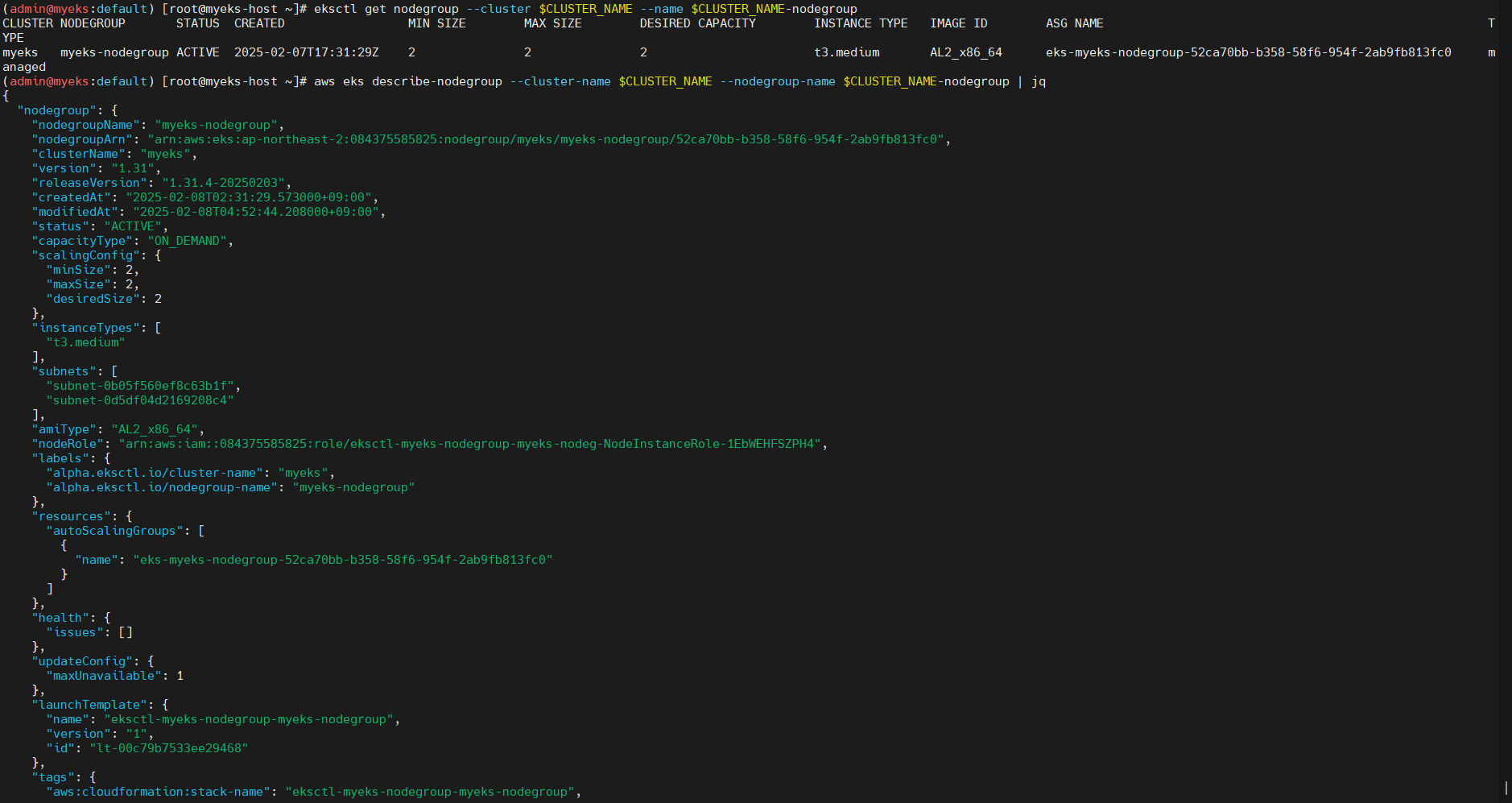Click the nodegroupArn value string
This screenshot has width=1512, height=803.
pos(546,139)
